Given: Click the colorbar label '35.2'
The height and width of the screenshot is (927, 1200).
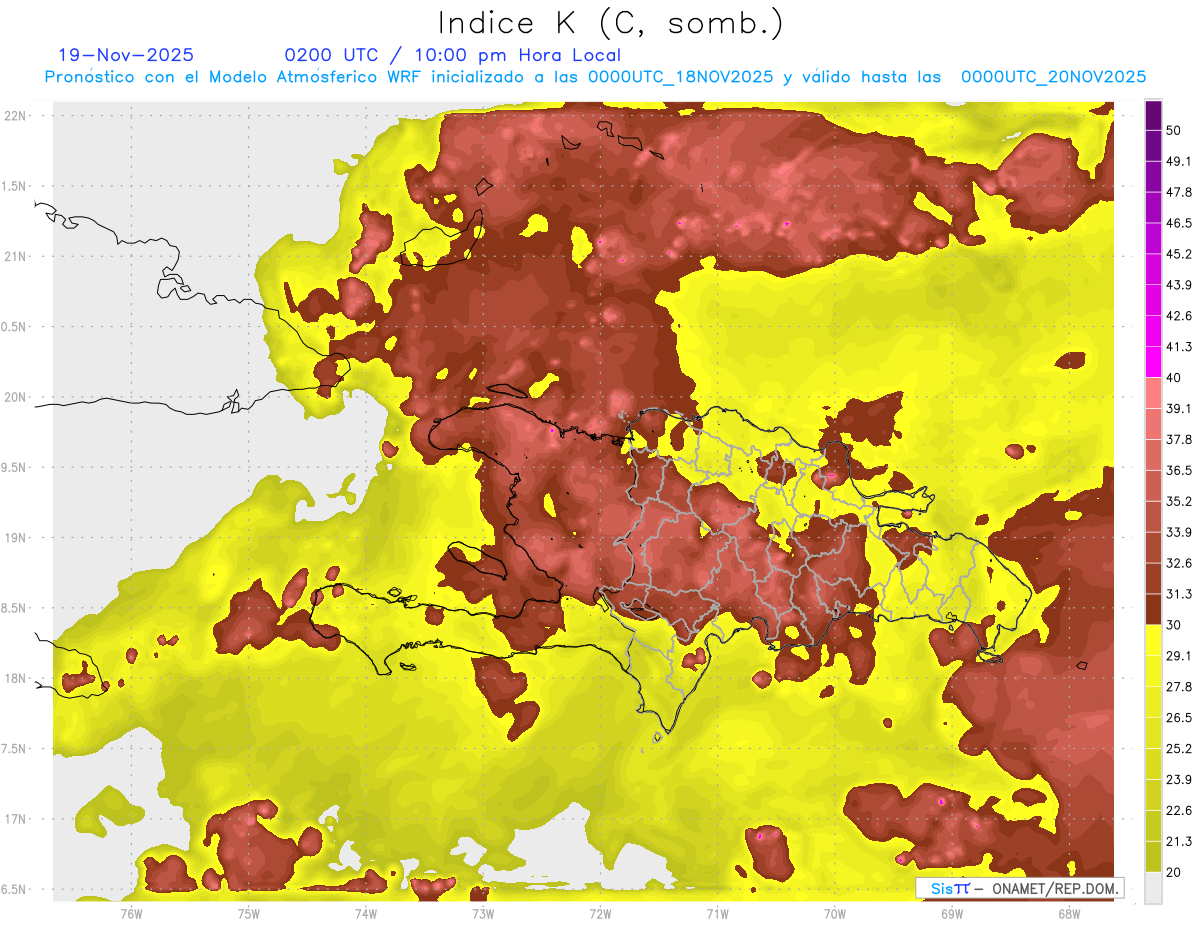Looking at the screenshot, I should (1178, 501).
